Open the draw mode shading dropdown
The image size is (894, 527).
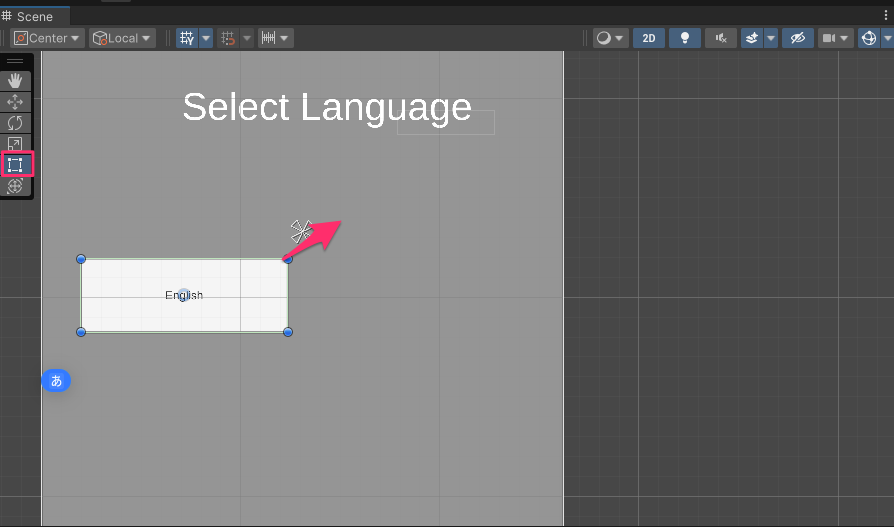point(609,38)
